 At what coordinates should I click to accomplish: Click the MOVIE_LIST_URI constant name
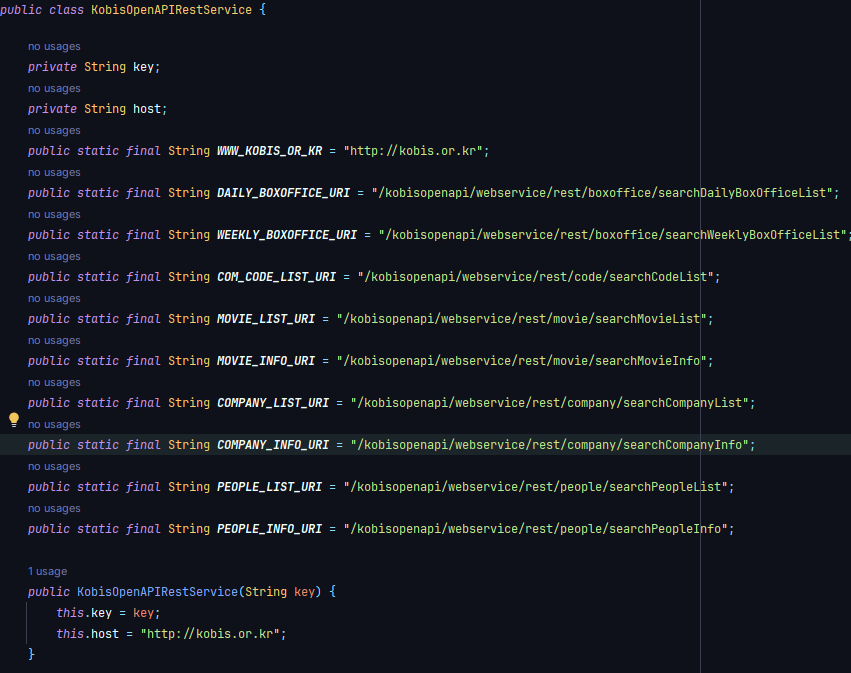coord(266,319)
